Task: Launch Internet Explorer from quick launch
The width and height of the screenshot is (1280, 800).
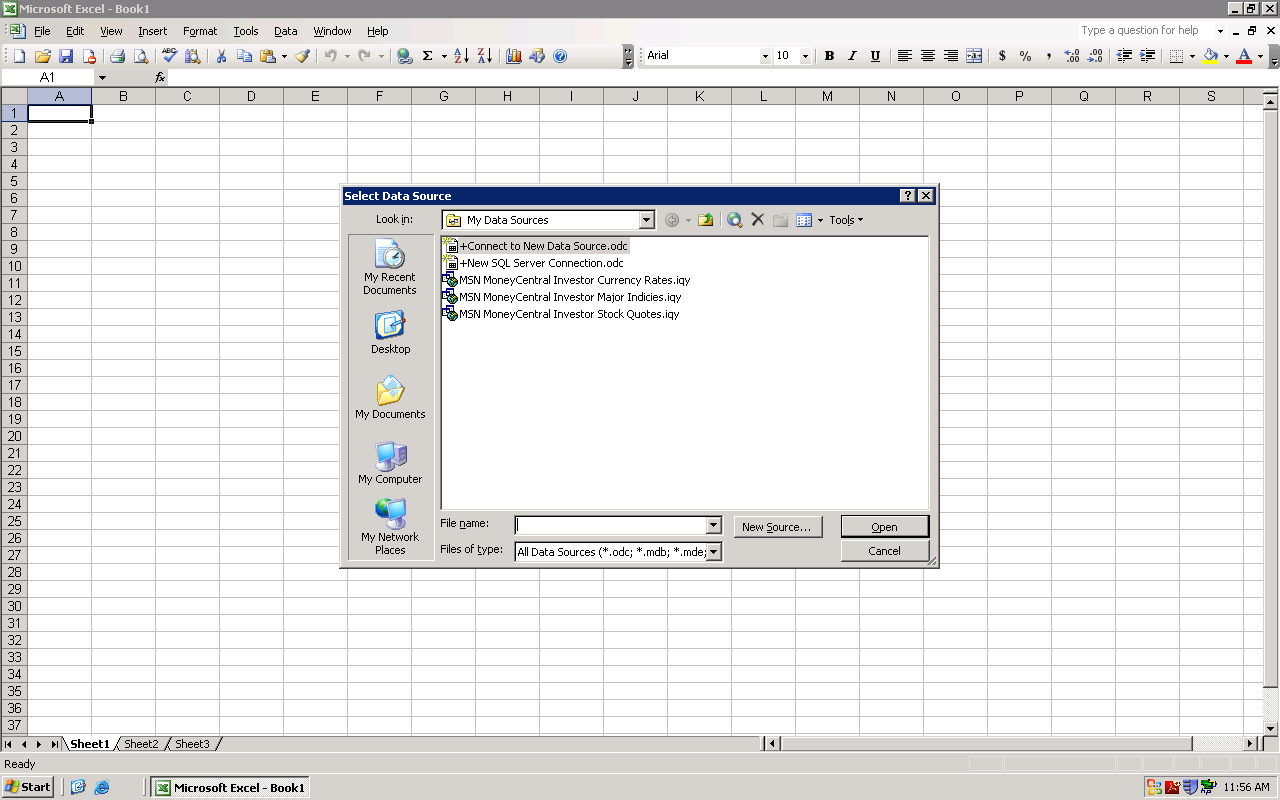Action: [102, 787]
